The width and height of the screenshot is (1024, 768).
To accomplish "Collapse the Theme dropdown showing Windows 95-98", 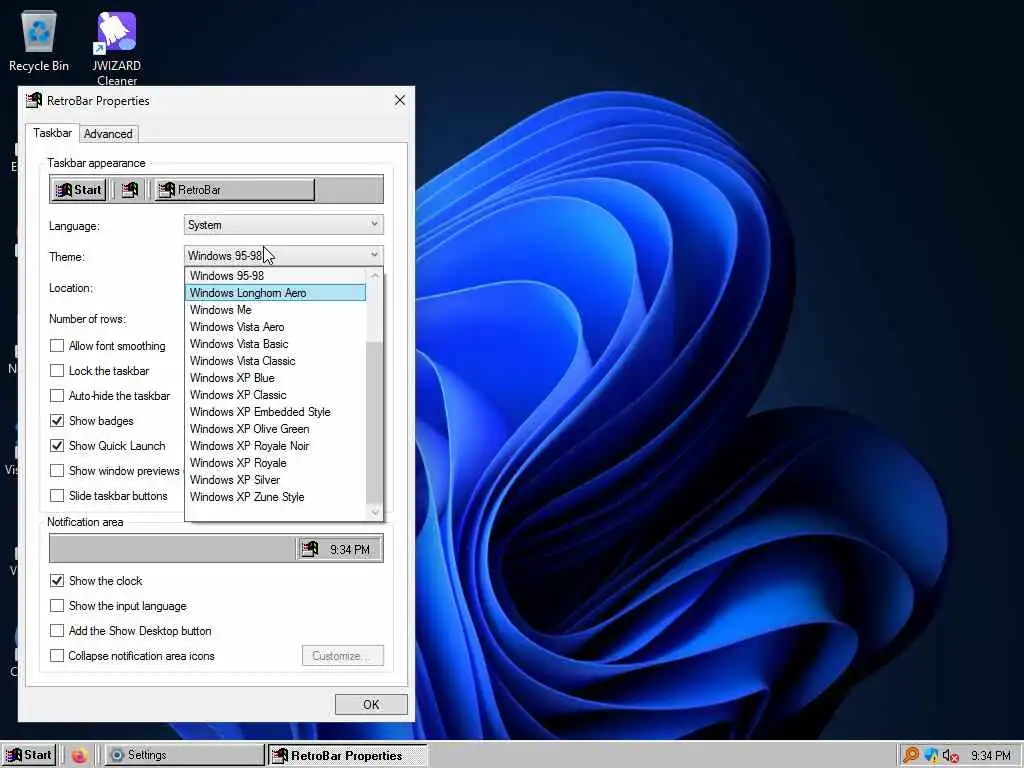I will (283, 255).
